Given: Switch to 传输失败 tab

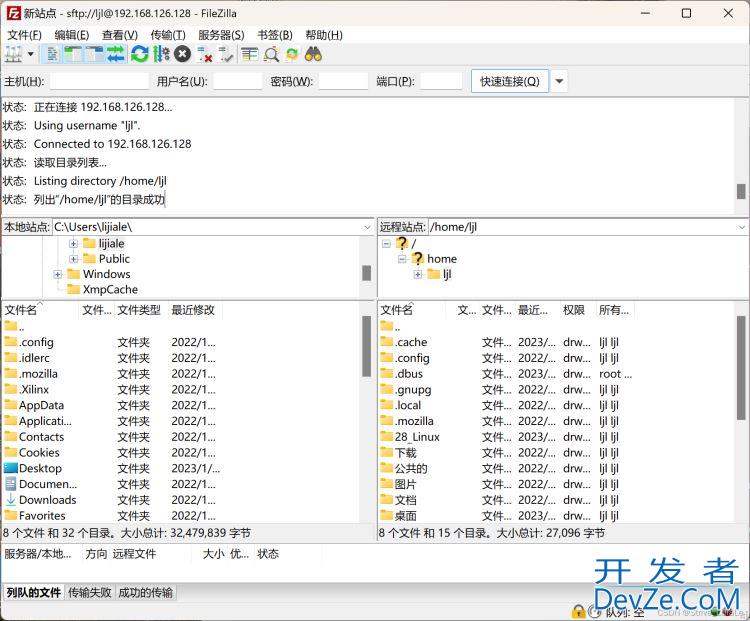Looking at the screenshot, I should coord(89,592).
